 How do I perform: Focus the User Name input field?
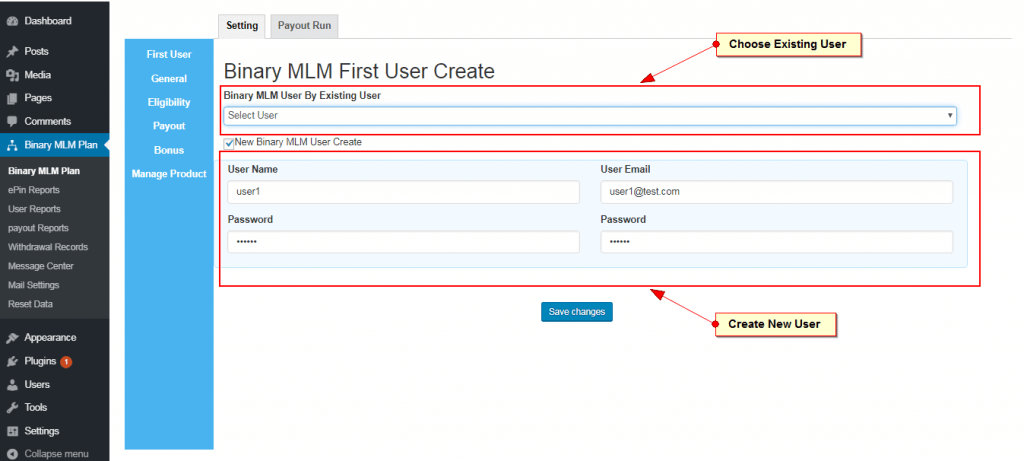click(x=401, y=192)
